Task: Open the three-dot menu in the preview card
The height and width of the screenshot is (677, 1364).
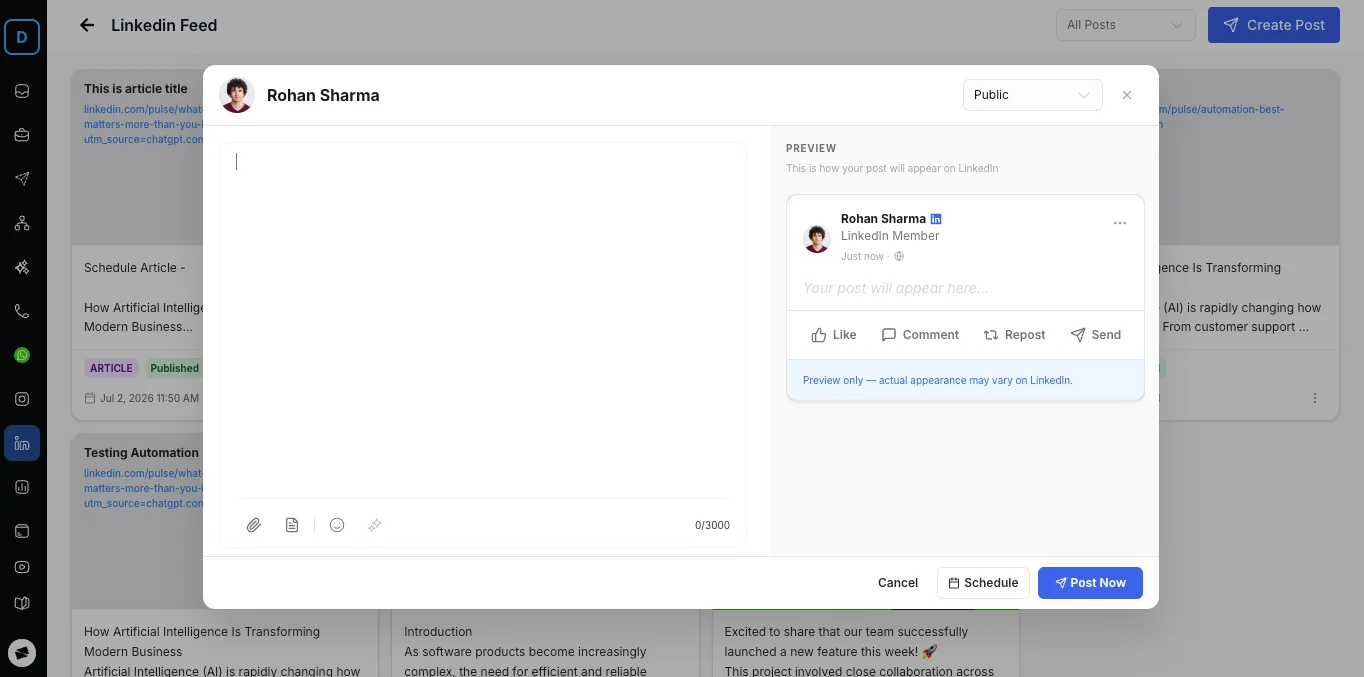Action: pos(1120,223)
